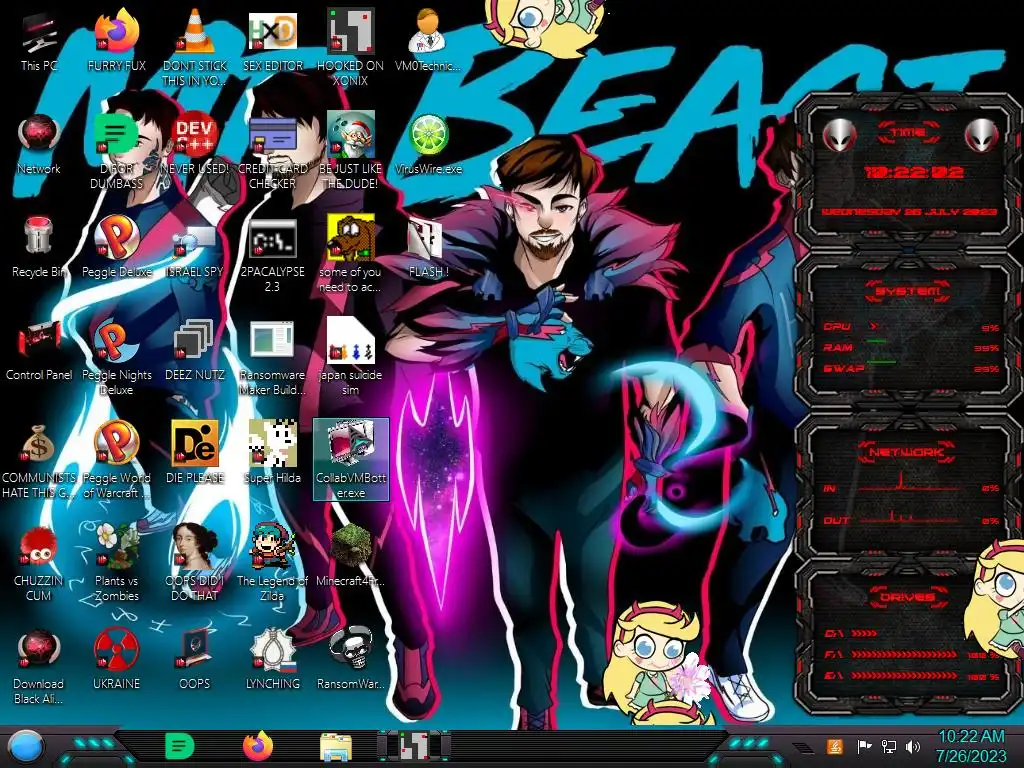The height and width of the screenshot is (768, 1024).
Task: Launch Peggle World of Warcraft shortcut
Action: coord(116,460)
